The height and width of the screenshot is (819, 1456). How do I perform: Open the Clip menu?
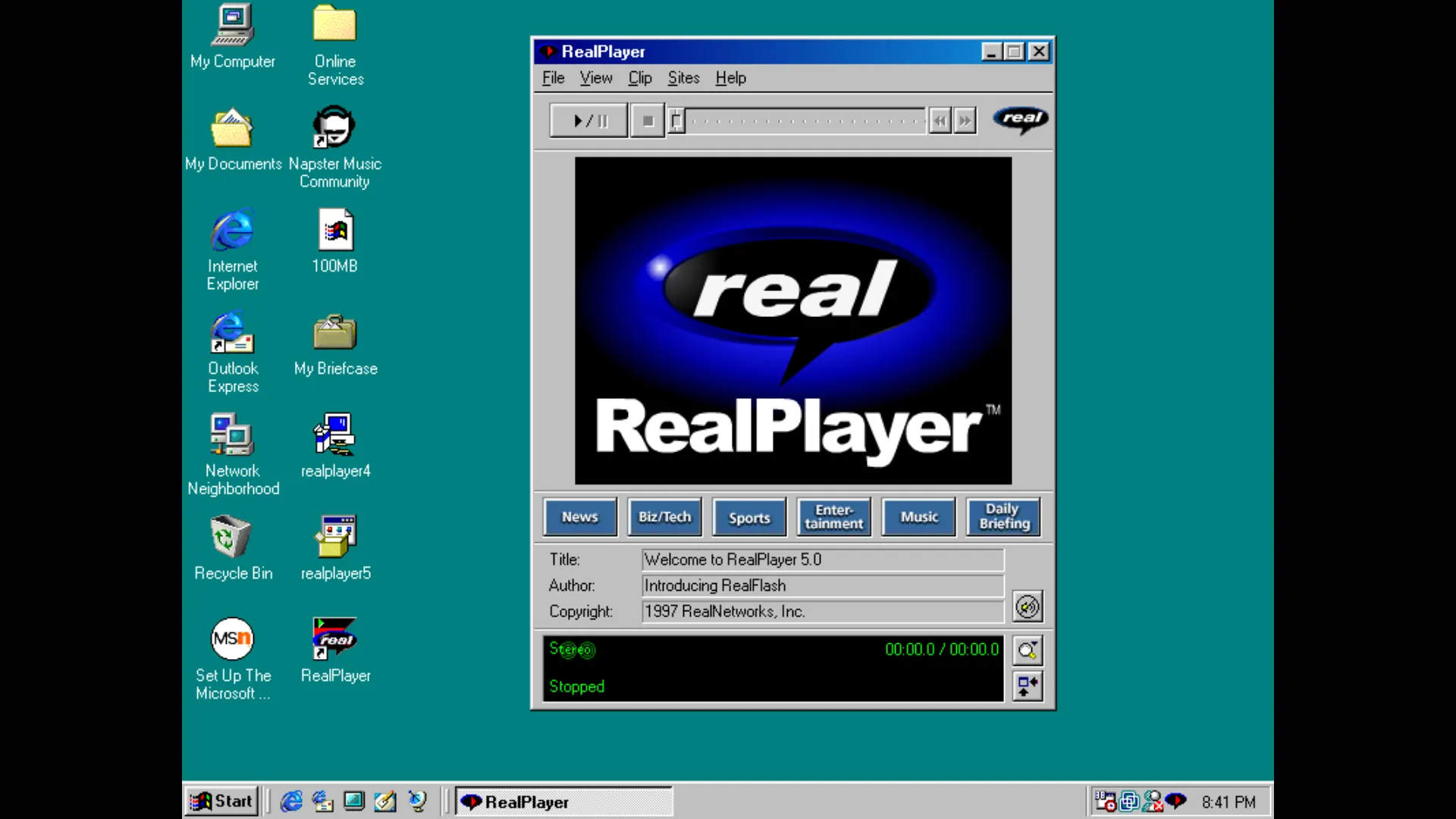(639, 78)
